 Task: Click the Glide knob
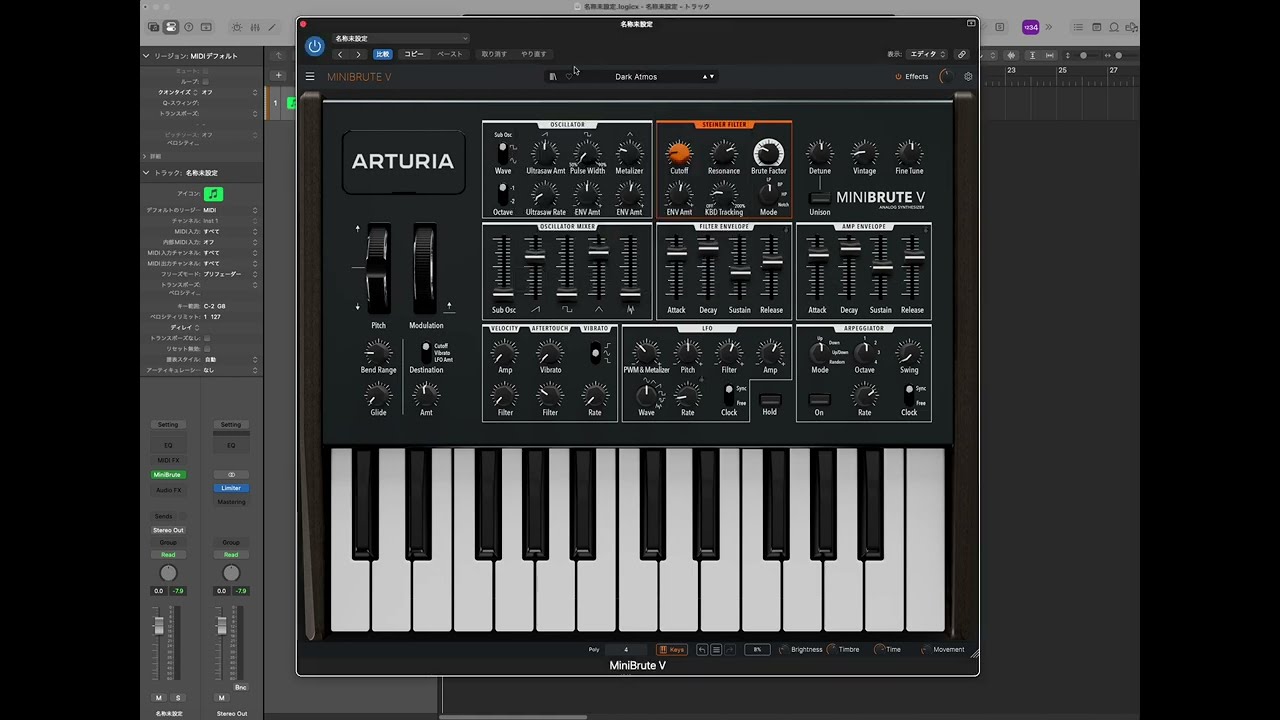378,395
